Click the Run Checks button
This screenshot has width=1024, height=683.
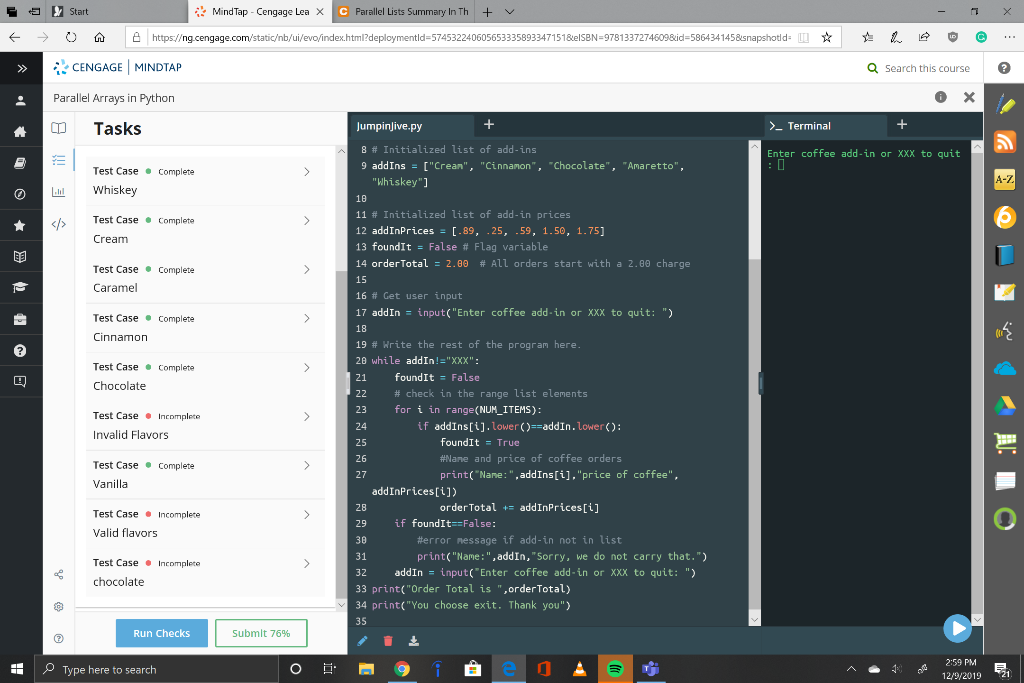coord(161,633)
